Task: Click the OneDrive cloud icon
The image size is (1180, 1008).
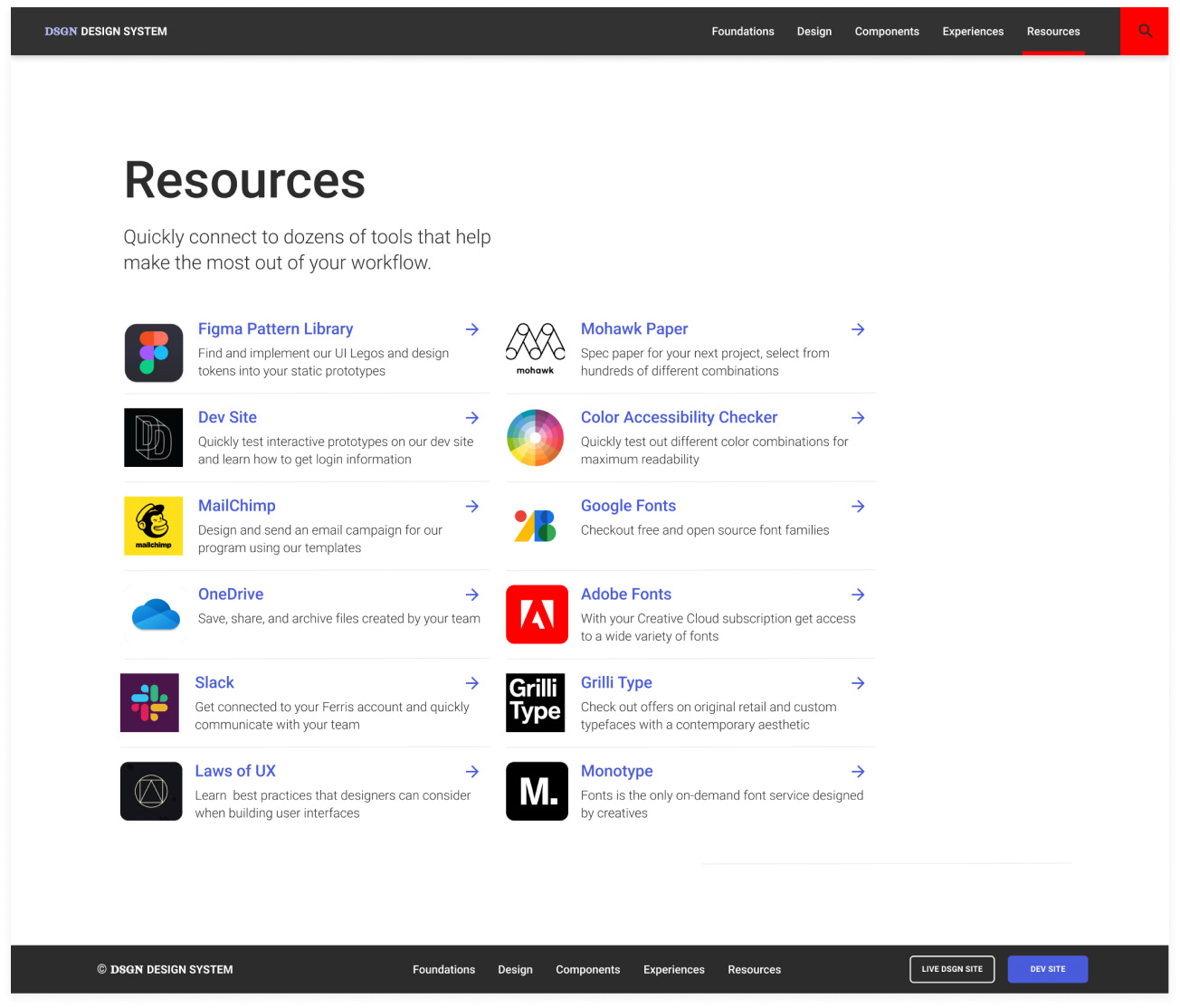Action: pyautogui.click(x=156, y=614)
